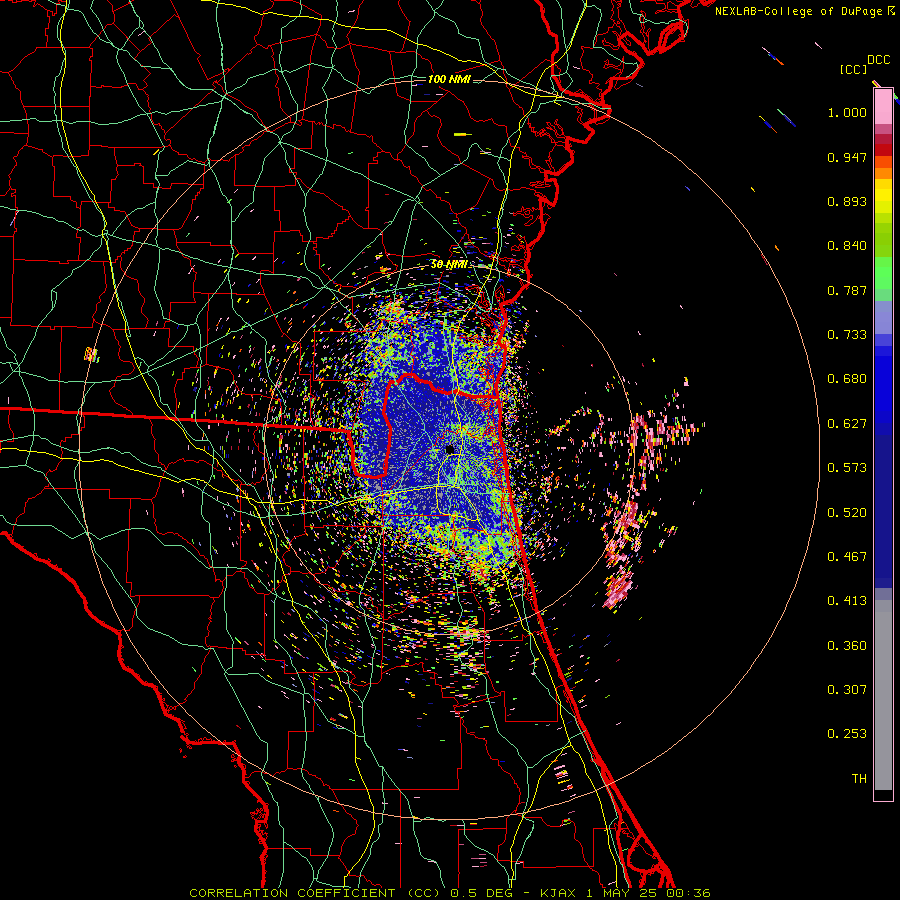This screenshot has height=900, width=900.
Task: Click the [CC] units label
Action: click(853, 69)
